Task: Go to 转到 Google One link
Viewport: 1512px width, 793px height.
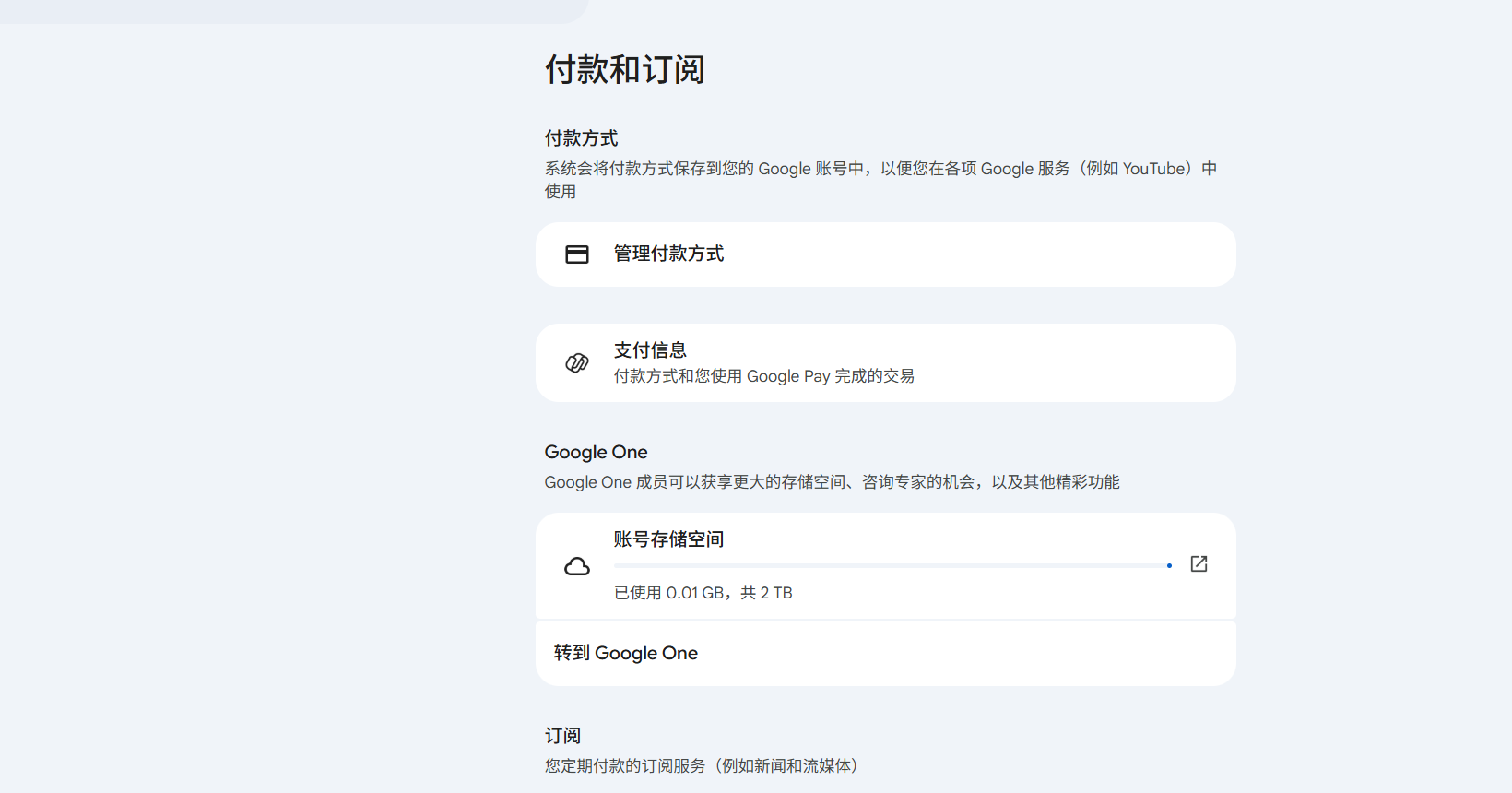Action: tap(626, 653)
